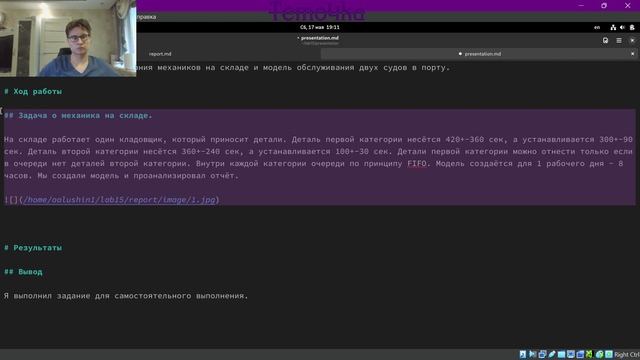This screenshot has width=640, height=360.
Task: Open the Справка menu in VirtualBox window
Action: pos(146,17)
